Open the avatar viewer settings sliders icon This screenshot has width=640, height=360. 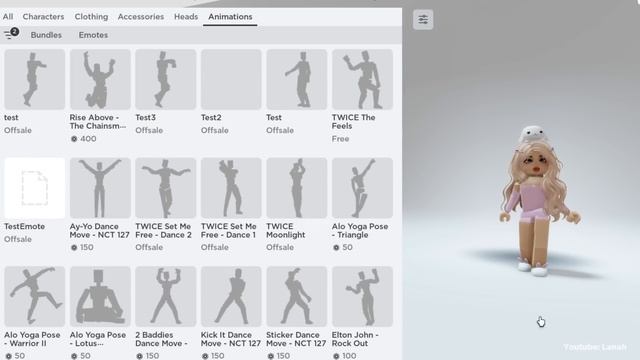[423, 19]
